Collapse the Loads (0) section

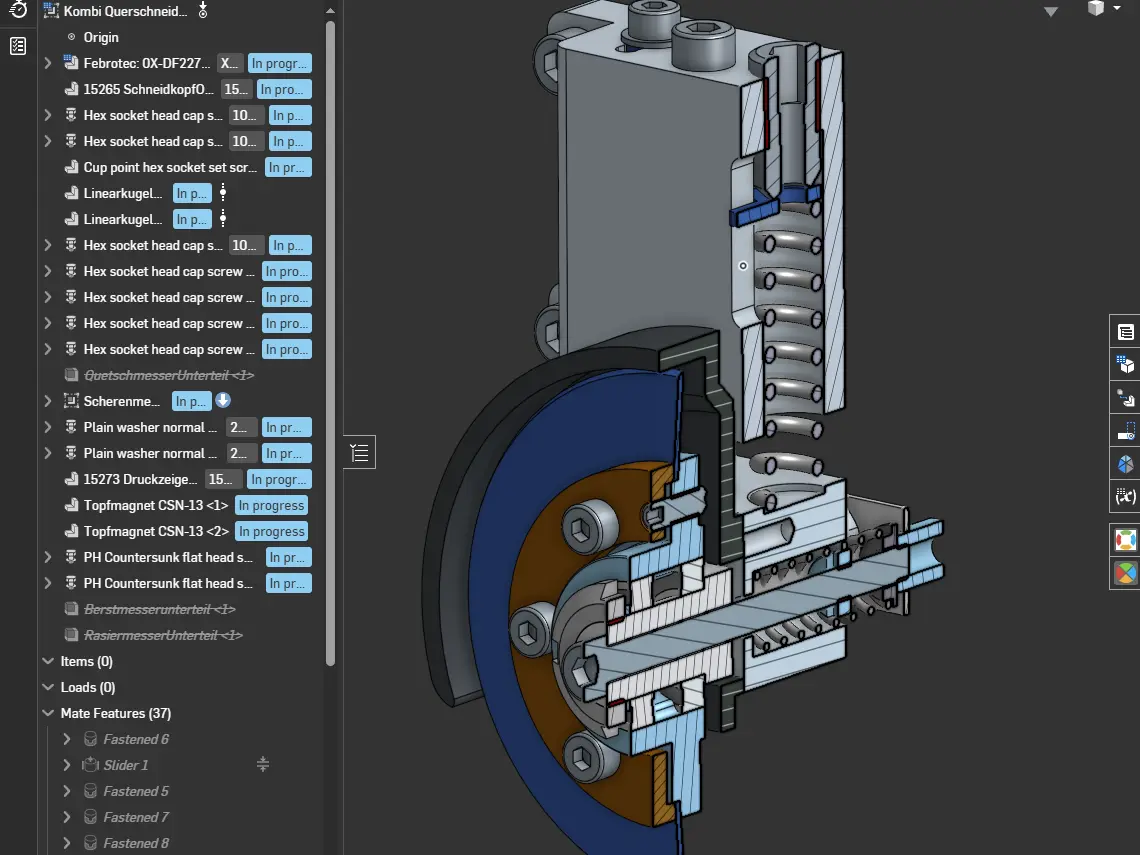point(48,687)
